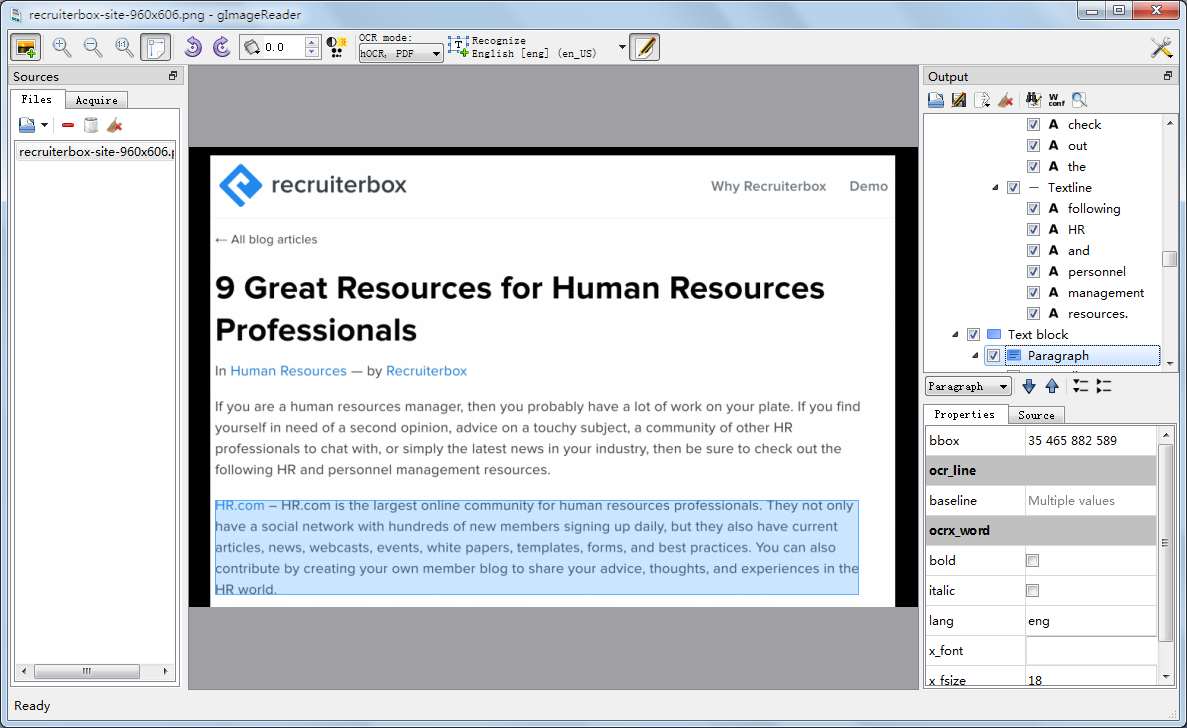Switch to the Acquire tab
This screenshot has width=1187, height=728.
[96, 100]
